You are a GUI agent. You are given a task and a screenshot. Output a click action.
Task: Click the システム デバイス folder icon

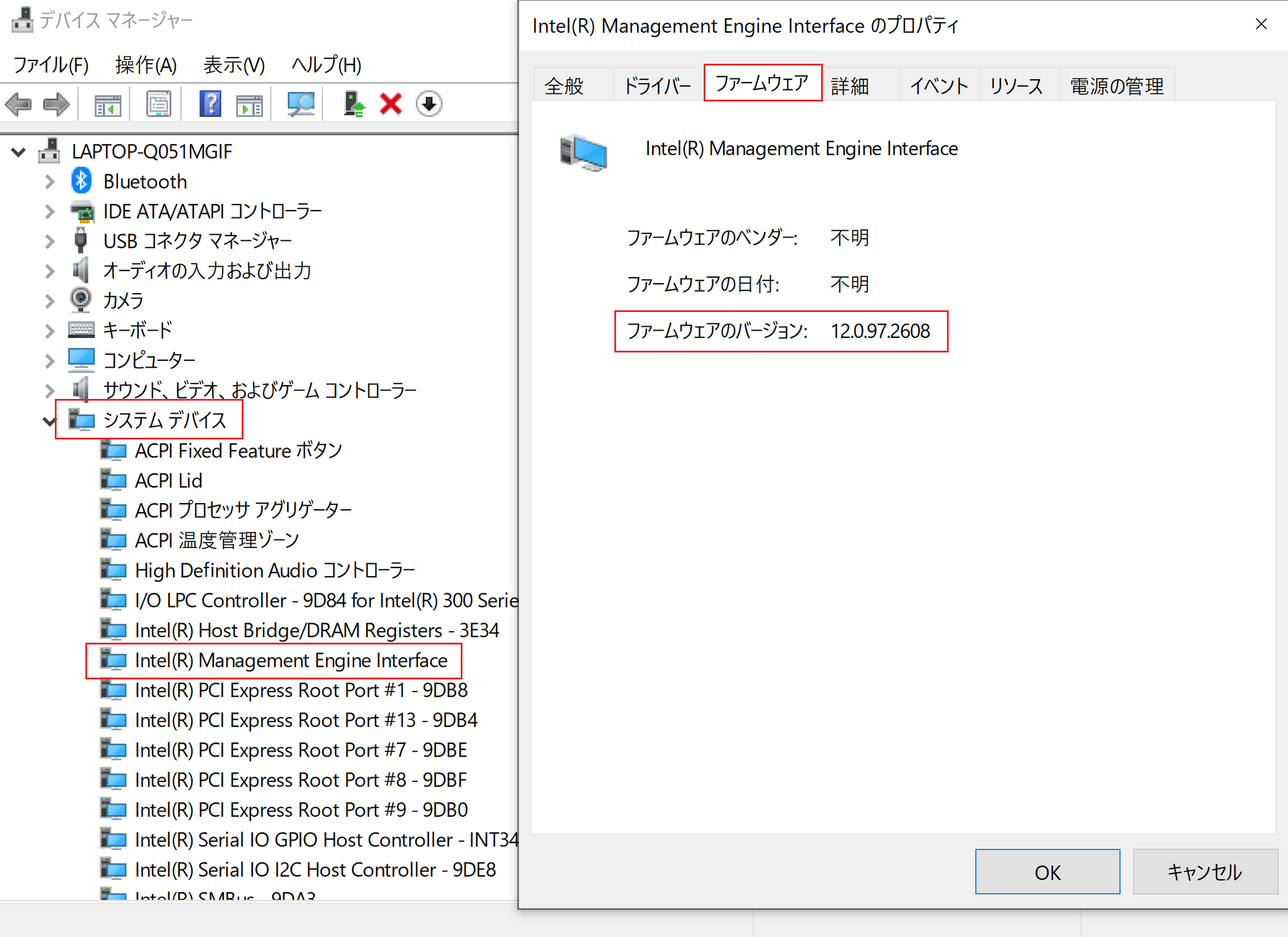[x=82, y=420]
